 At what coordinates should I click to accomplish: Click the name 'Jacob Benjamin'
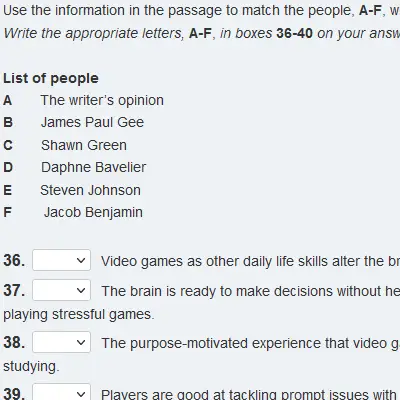pos(93,212)
